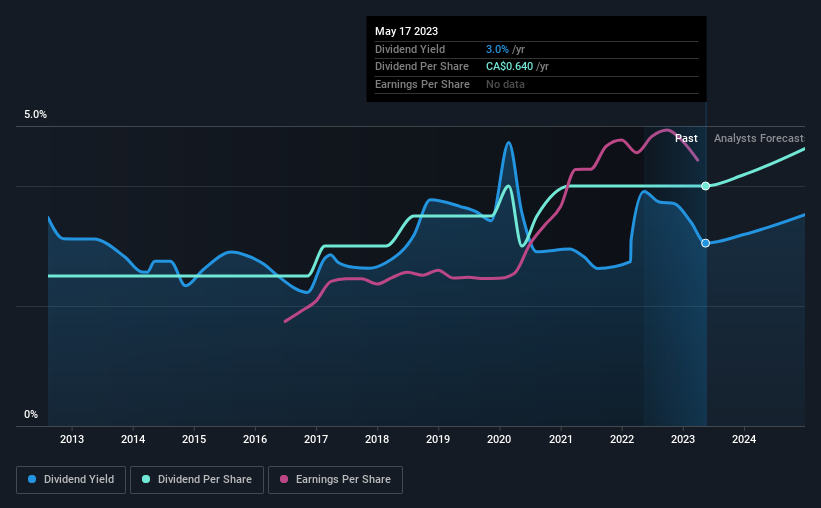
Task: Click the 2018 x-axis label
Action: point(377,439)
